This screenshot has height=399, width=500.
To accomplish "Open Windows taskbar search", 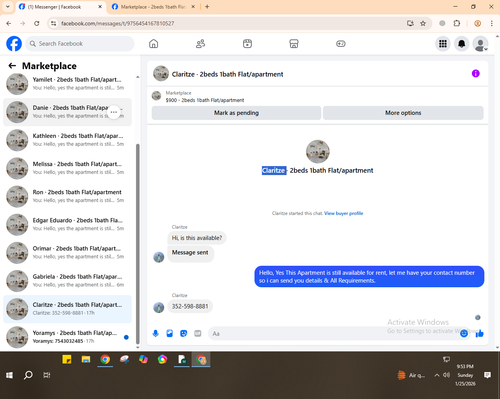I will tap(28, 375).
